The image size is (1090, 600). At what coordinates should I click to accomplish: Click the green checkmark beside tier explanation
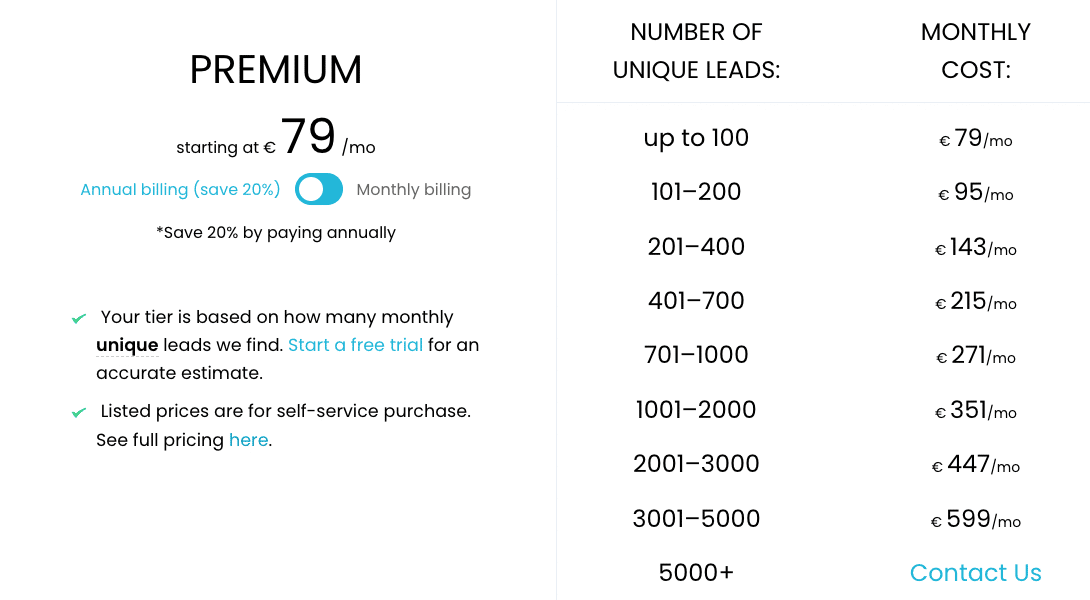click(x=79, y=318)
